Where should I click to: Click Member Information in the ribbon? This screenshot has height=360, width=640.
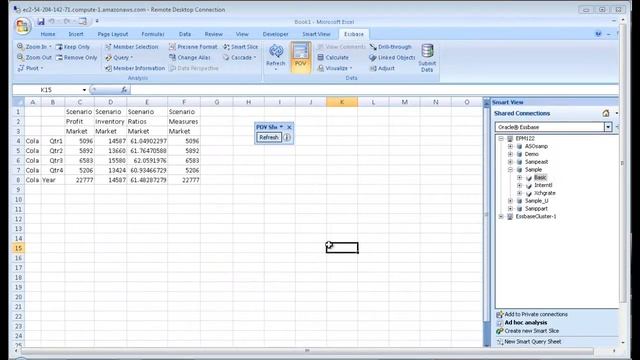pos(135,68)
